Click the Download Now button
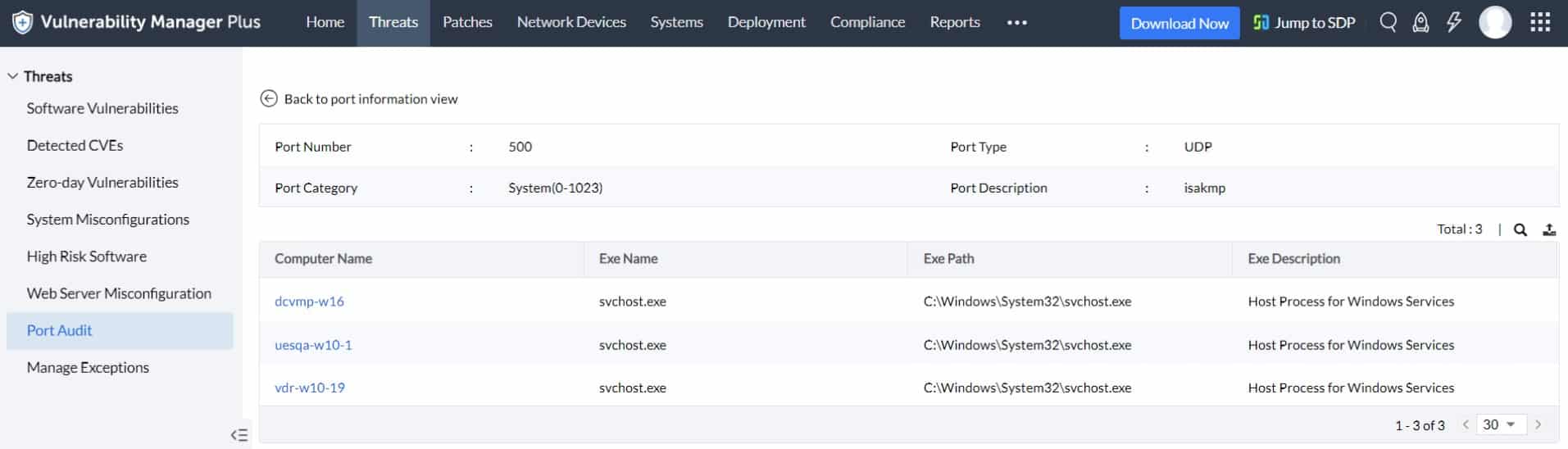The image size is (1568, 449). click(x=1179, y=23)
